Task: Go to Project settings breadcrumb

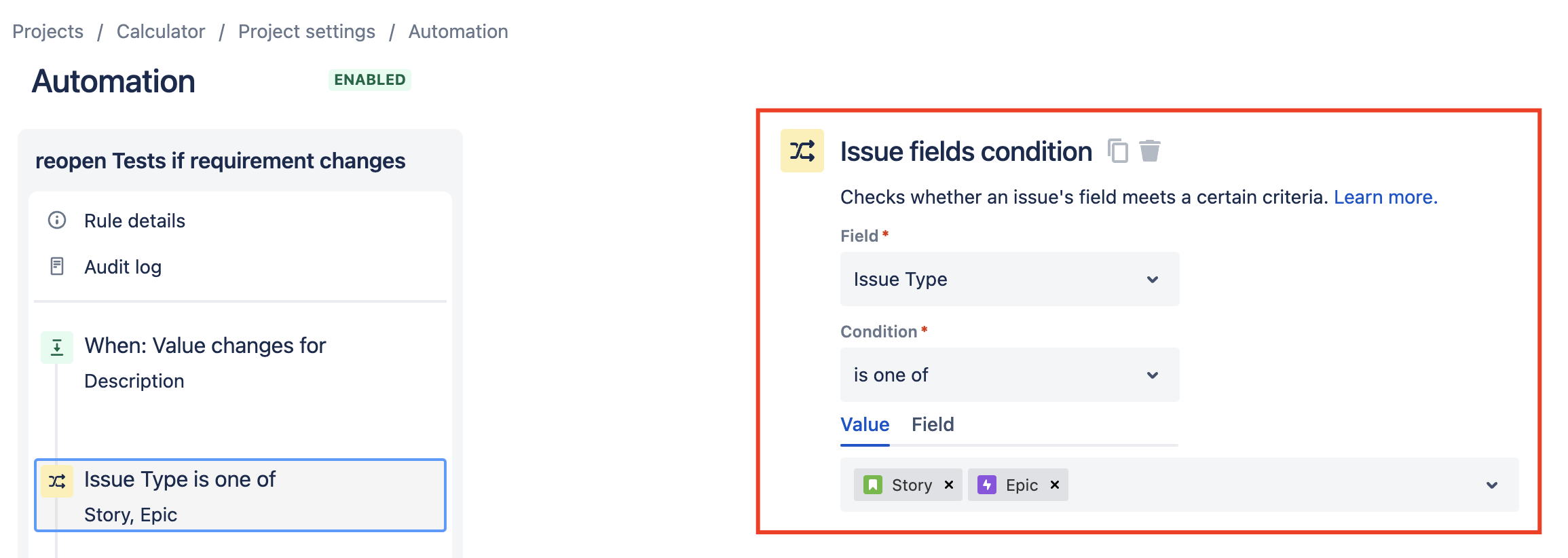Action: 307,31
